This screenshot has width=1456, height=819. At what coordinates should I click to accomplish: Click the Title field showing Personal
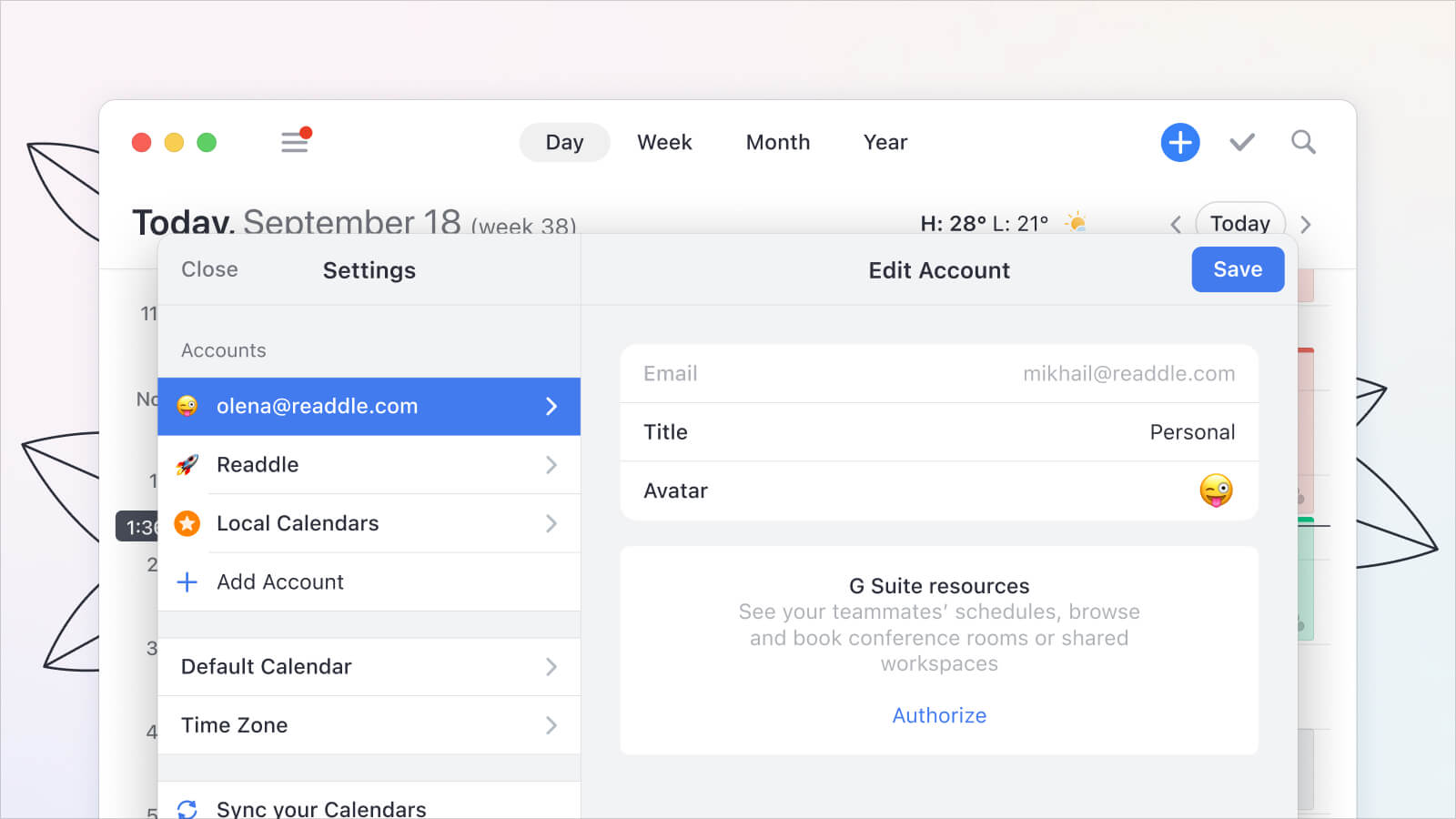pyautogui.click(x=939, y=432)
